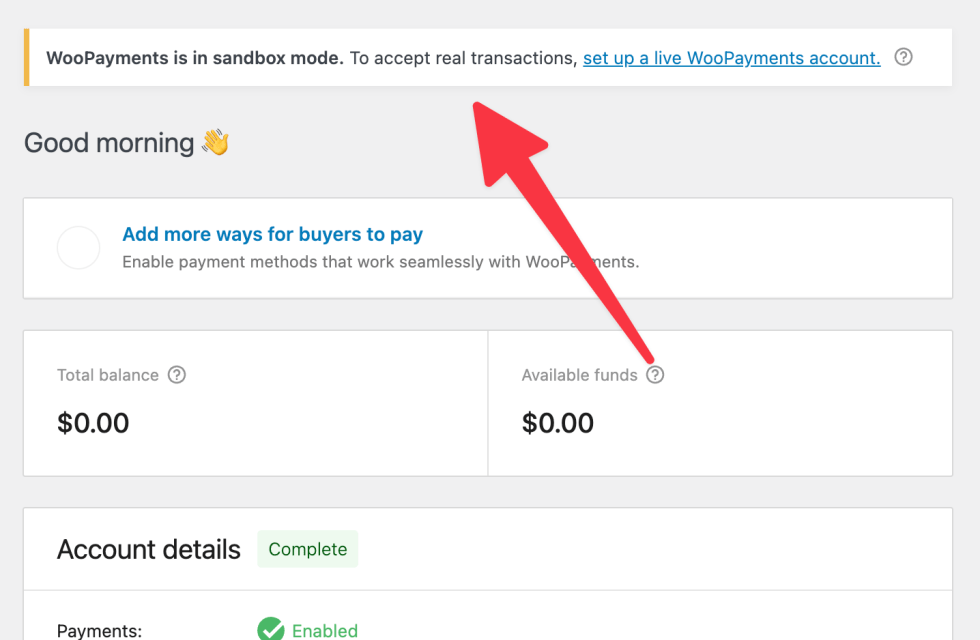
Task: Click the green 'Complete' status badge
Action: coord(308,549)
